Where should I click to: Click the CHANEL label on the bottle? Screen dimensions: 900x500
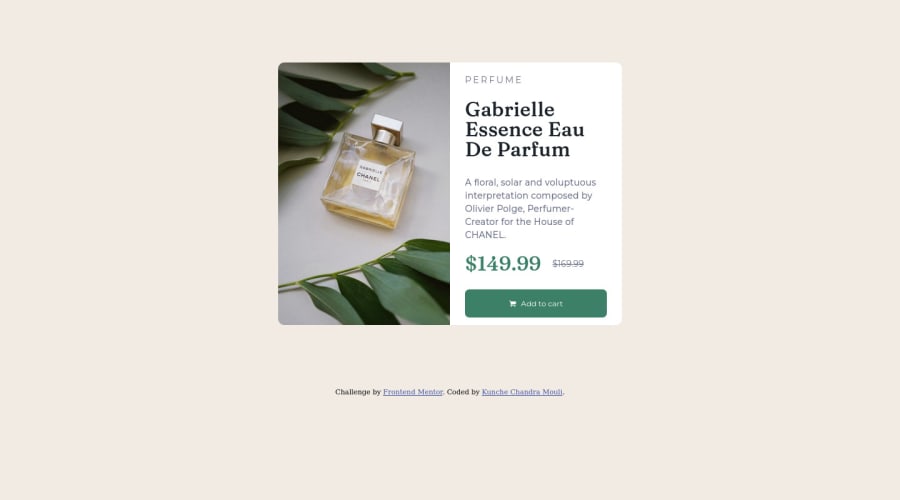pyautogui.click(x=368, y=176)
